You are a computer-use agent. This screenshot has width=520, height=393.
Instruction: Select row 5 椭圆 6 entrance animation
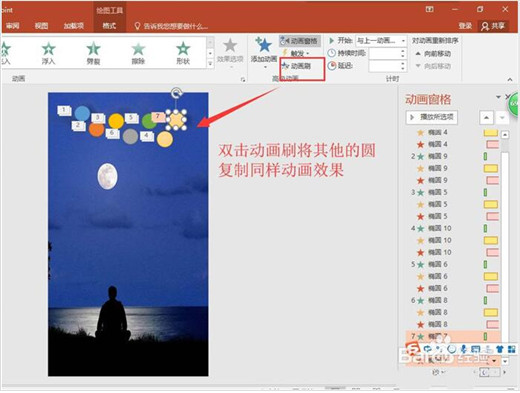pos(454,264)
